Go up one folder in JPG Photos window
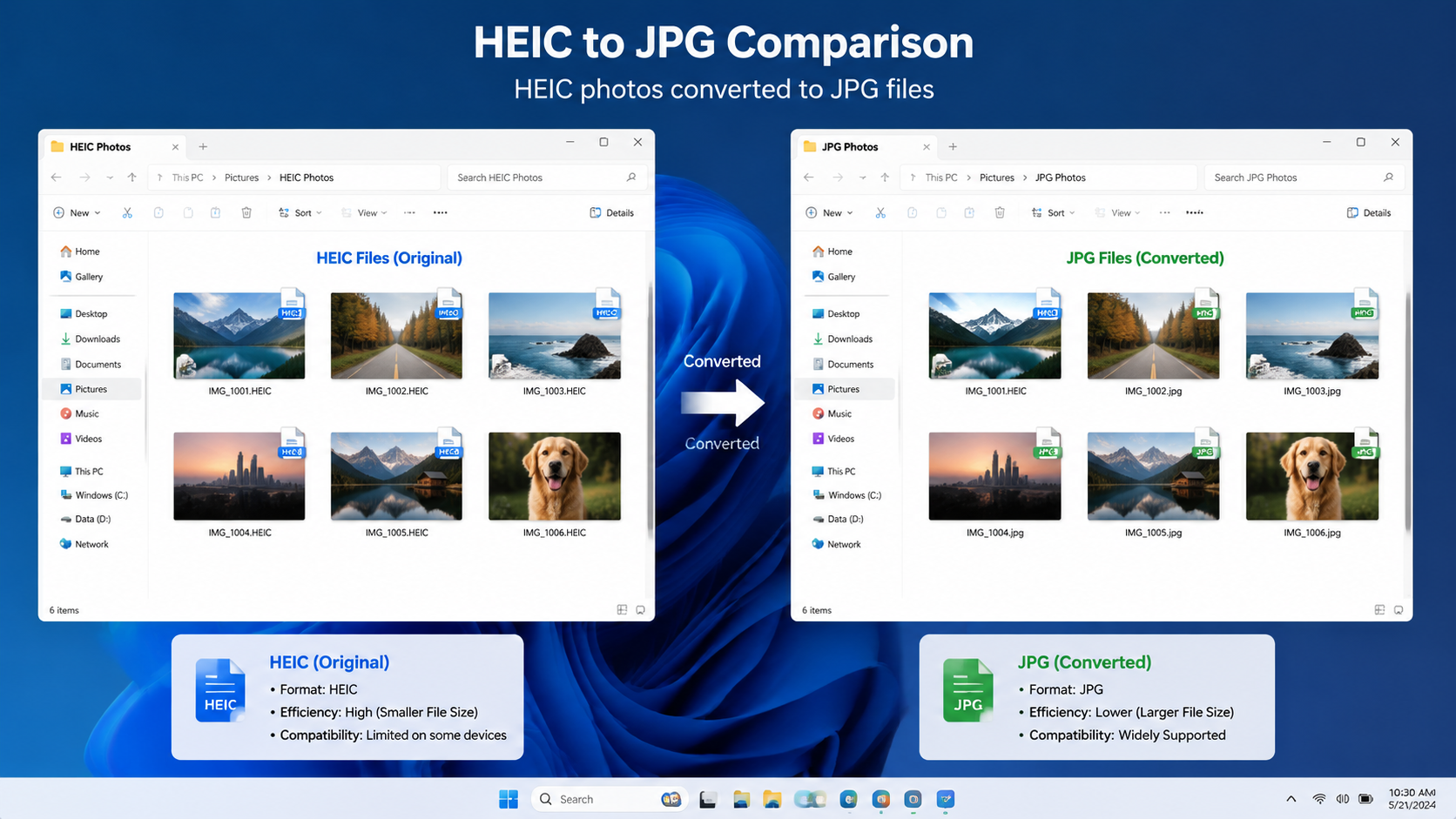Screen dimensions: 1456x819 (x=885, y=178)
